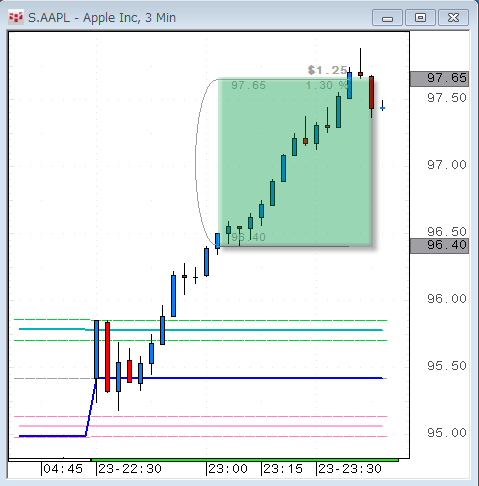This screenshot has height=486, width=479.
Task: Click the window title 'S.AAPL - Apple Inc, 3 Min'
Action: [x=102, y=17]
